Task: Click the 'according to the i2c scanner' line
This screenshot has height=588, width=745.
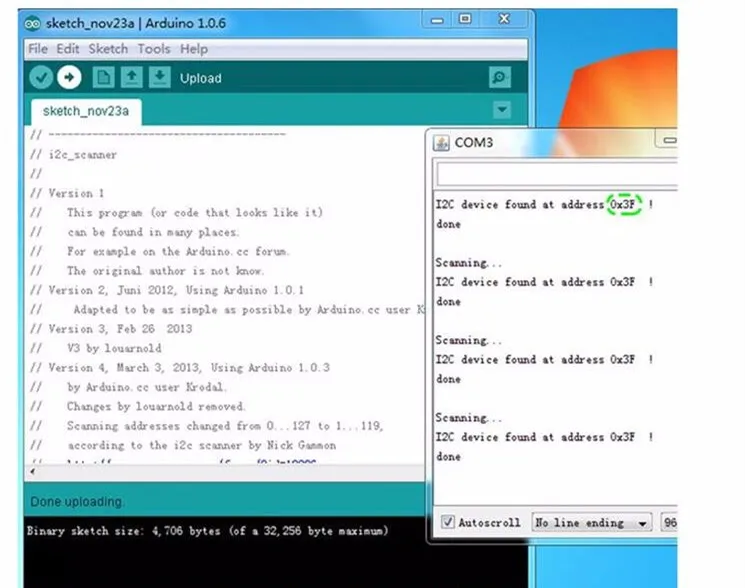Action: pos(183,446)
